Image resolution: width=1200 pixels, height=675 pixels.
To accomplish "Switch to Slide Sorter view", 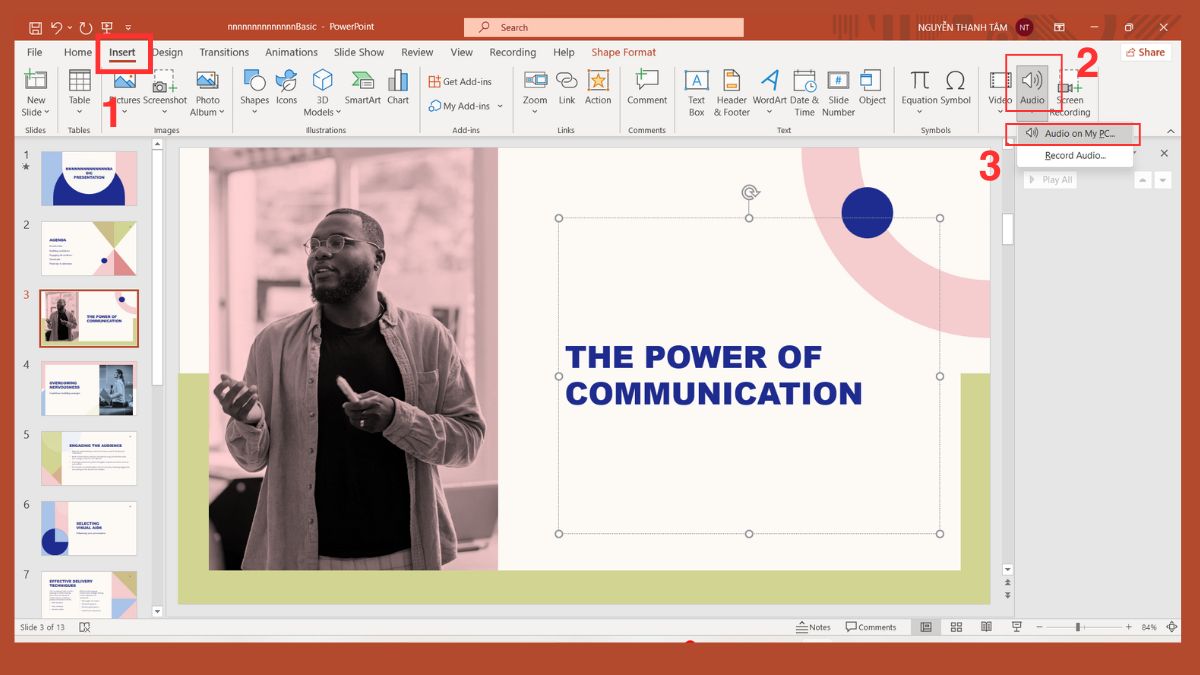I will pos(956,626).
